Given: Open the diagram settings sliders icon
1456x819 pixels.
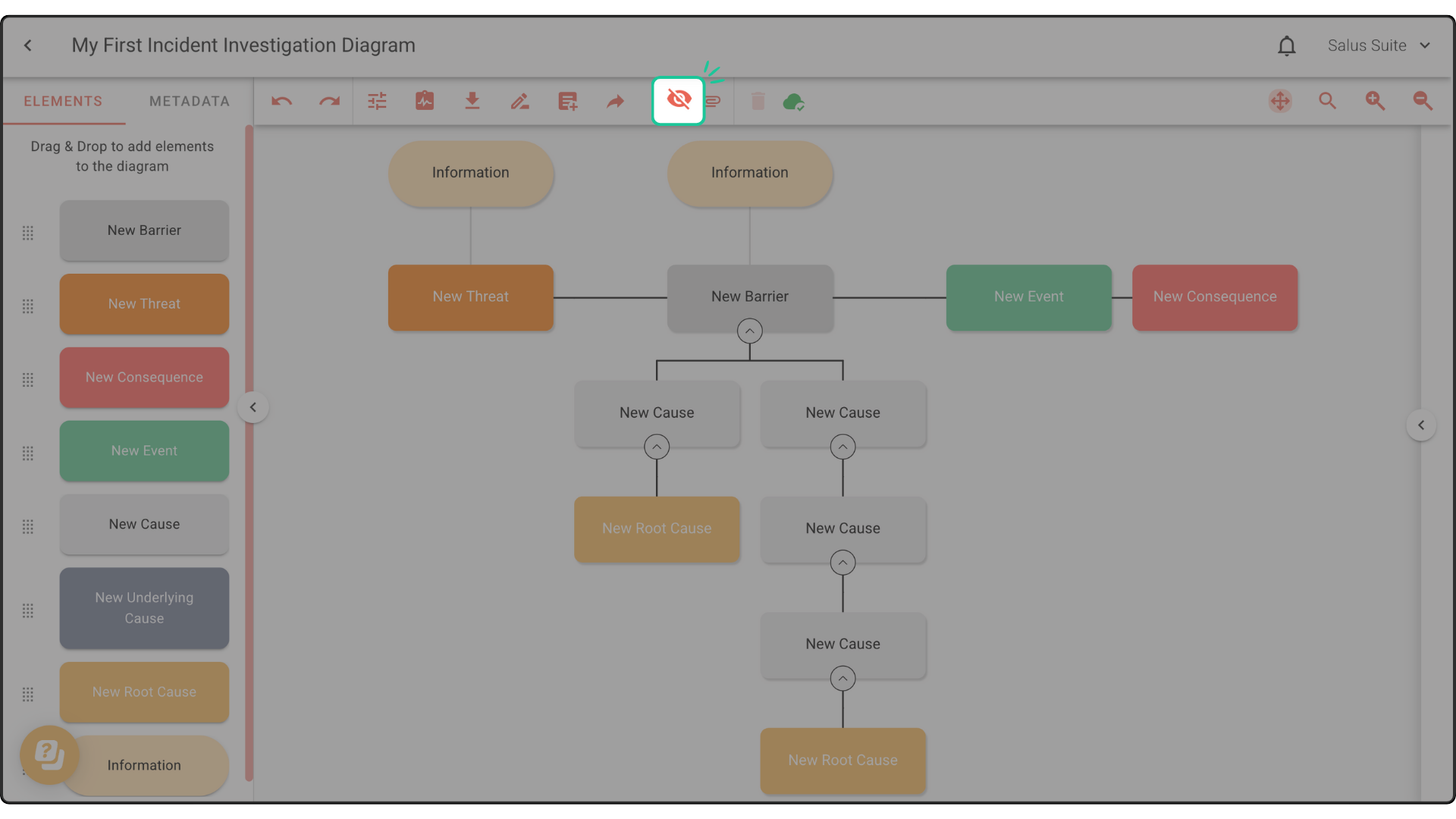Looking at the screenshot, I should point(377,101).
